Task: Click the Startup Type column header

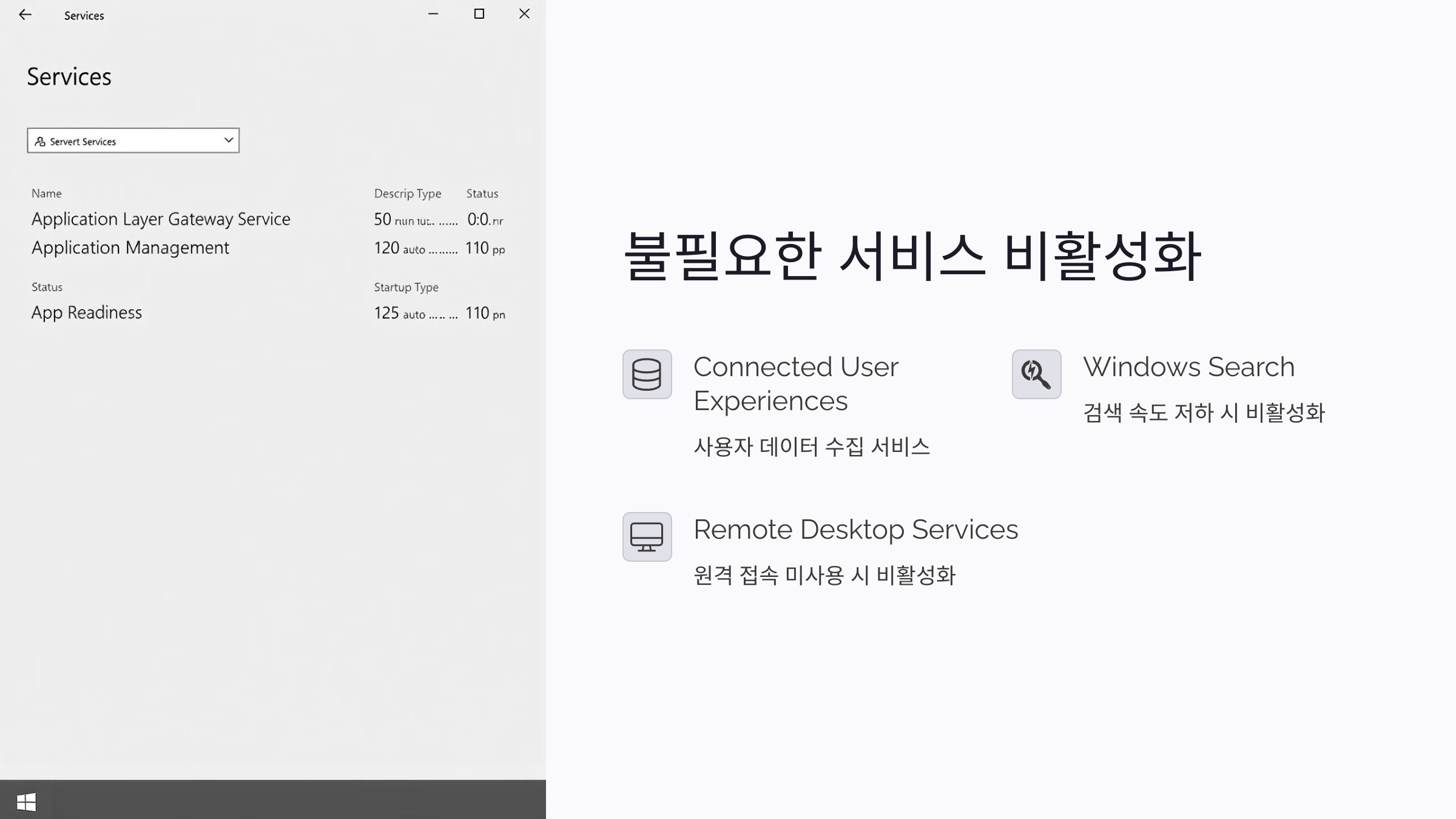Action: pyautogui.click(x=406, y=287)
